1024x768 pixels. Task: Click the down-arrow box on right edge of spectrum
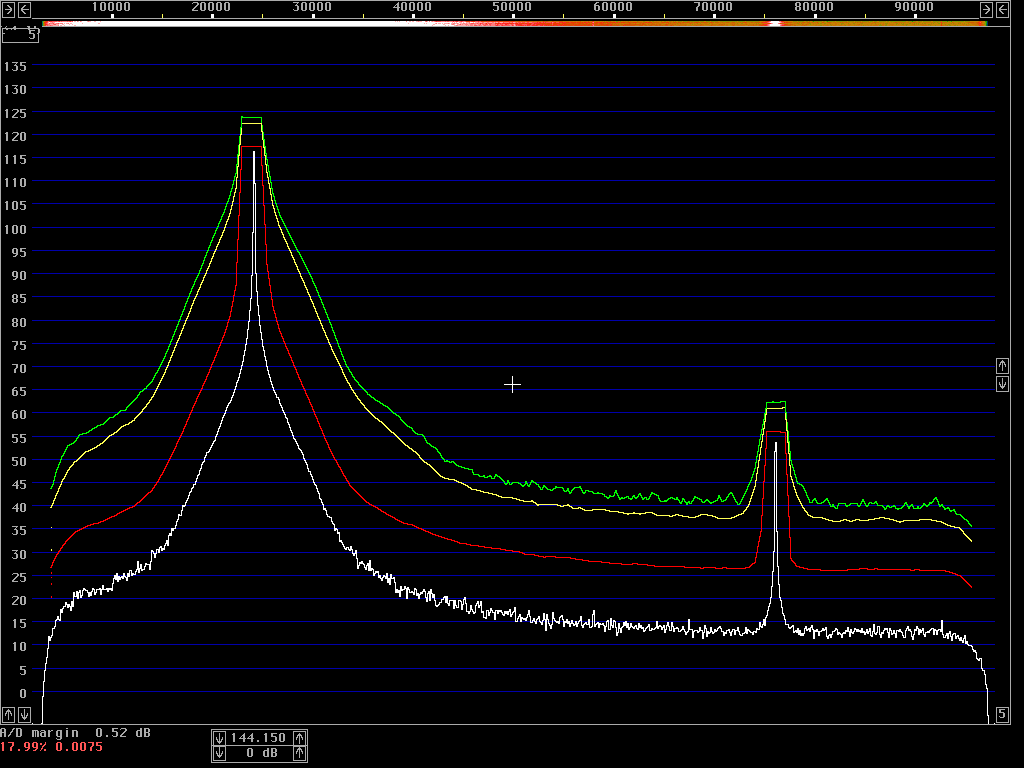[1002, 383]
